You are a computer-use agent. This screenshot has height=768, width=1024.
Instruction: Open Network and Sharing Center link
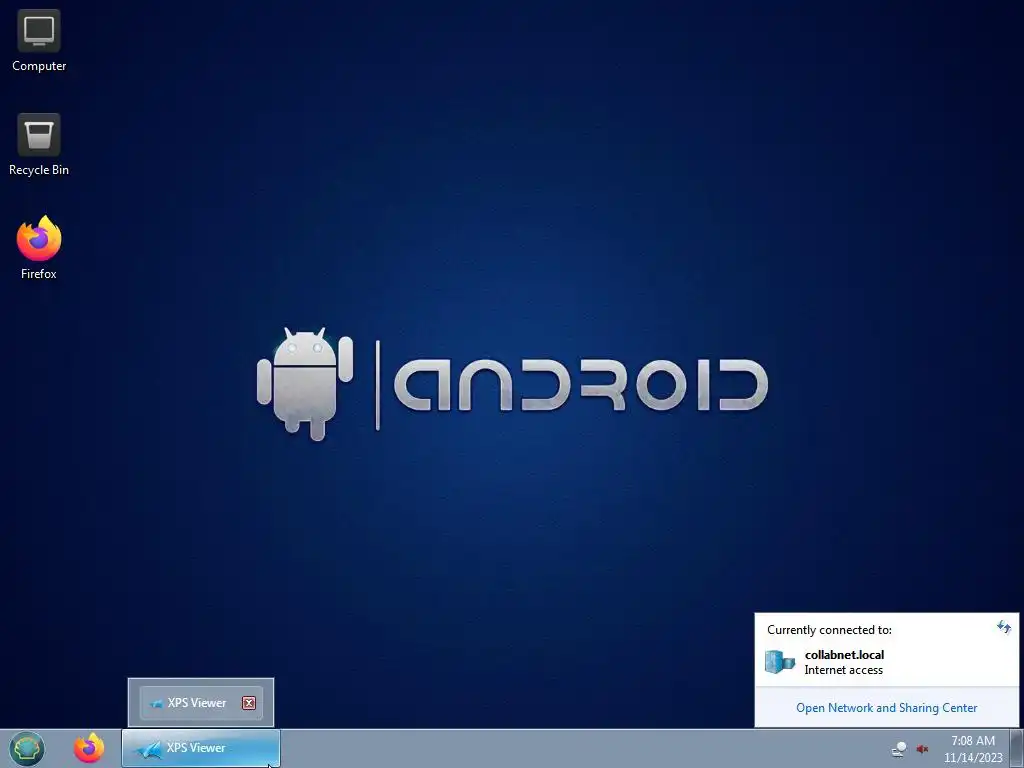[886, 708]
